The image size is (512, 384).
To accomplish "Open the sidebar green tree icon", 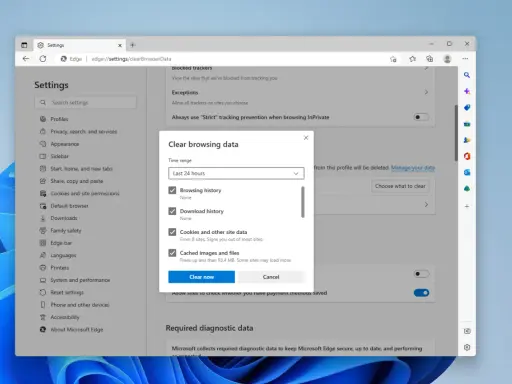I will [467, 189].
